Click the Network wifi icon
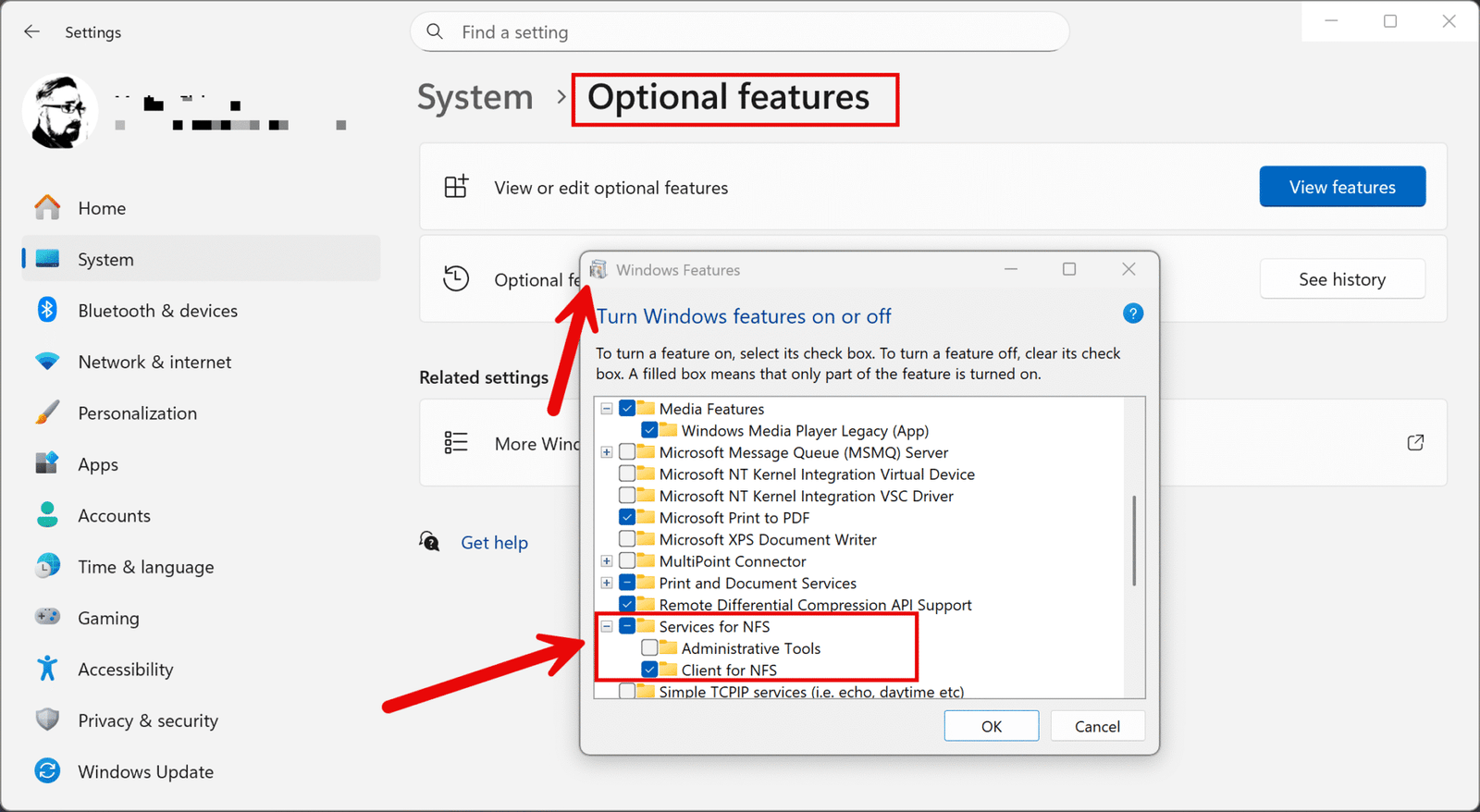Image resolution: width=1480 pixels, height=812 pixels. coord(47,362)
